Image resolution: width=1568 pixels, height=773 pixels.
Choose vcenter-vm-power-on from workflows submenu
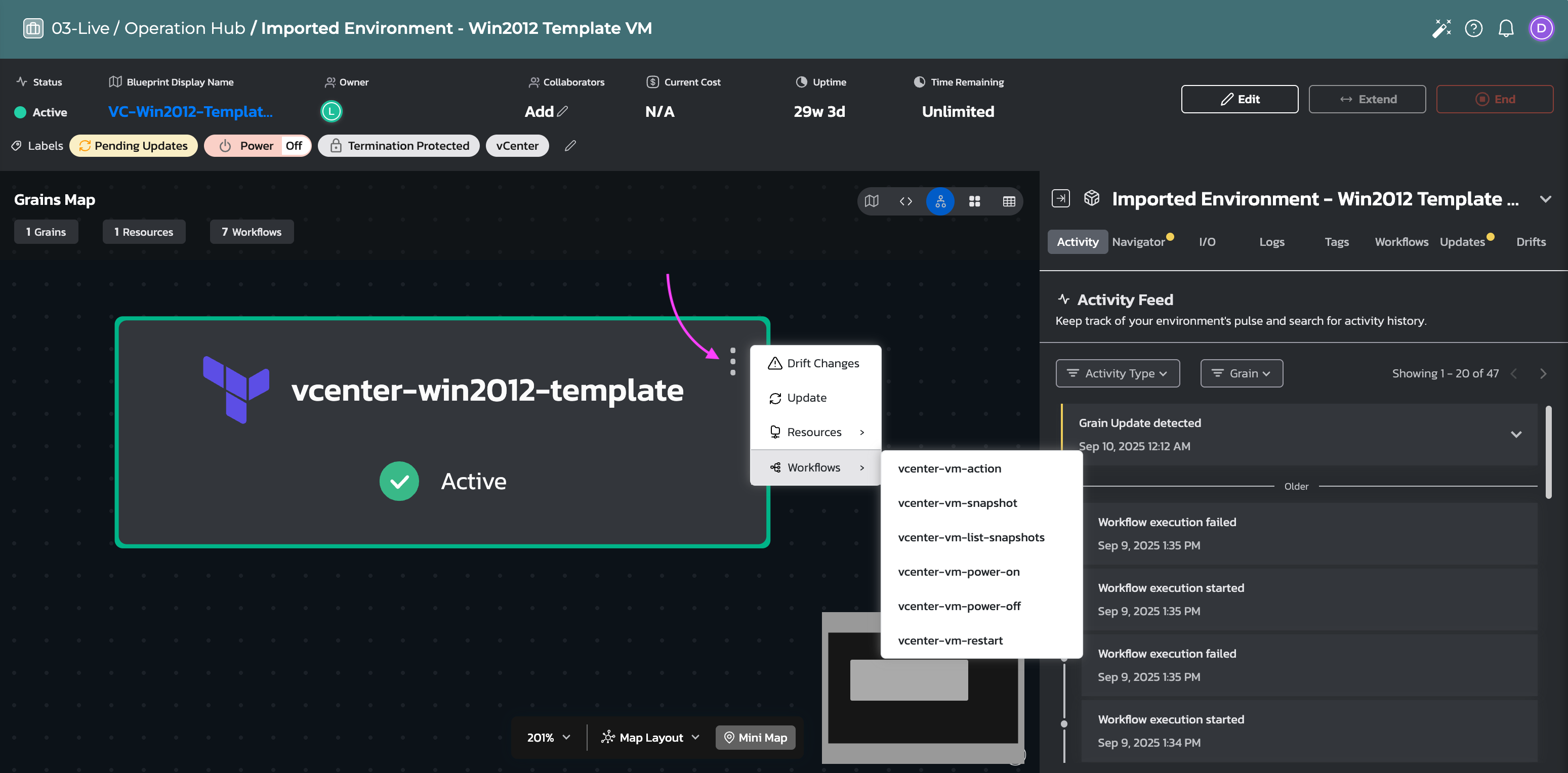coord(958,572)
